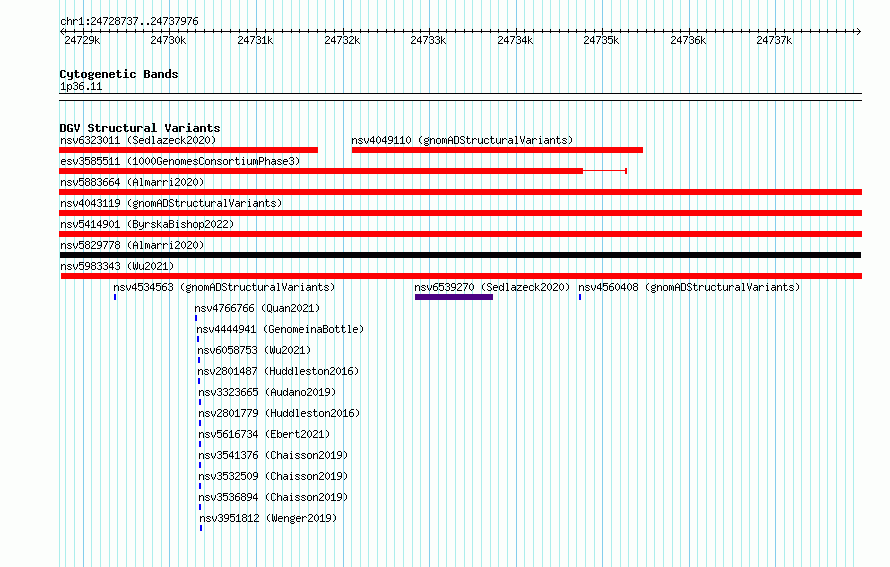The height and width of the screenshot is (567, 890).
Task: Open the esv3585511 (1000GenomesConsortiumPhase3) variant
Action: point(180,161)
